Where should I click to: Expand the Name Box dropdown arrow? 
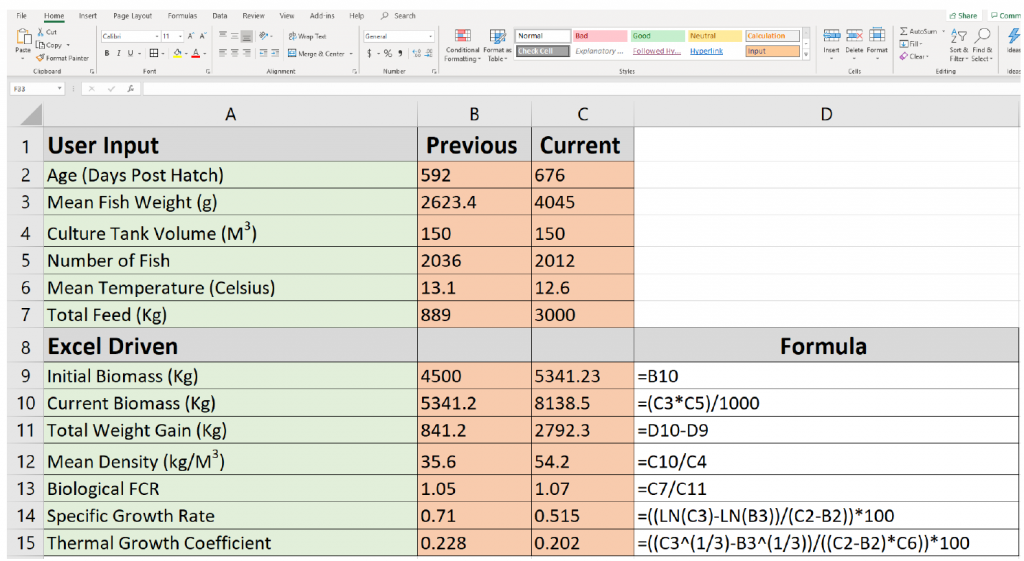pyautogui.click(x=59, y=89)
